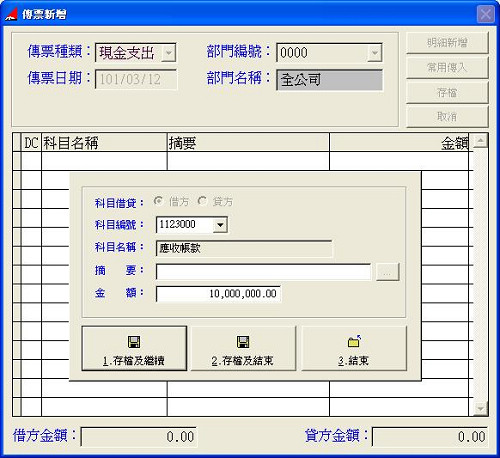Expand the 部門編號 dropdown arrow
This screenshot has width=500, height=458.
(375, 53)
